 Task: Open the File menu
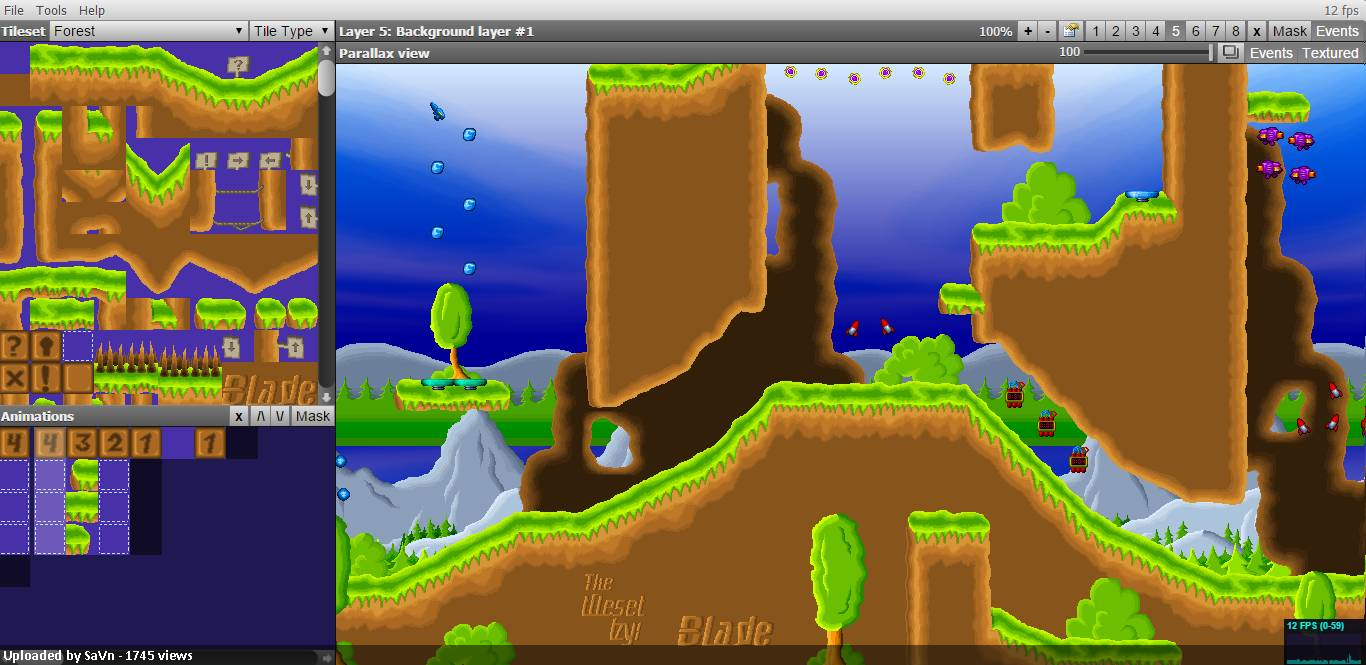(14, 10)
